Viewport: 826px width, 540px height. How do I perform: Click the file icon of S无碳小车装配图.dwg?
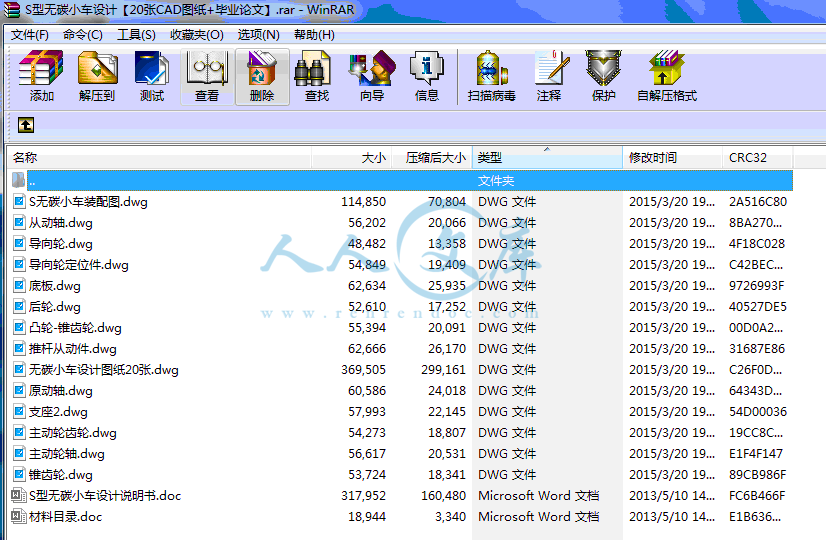click(19, 201)
